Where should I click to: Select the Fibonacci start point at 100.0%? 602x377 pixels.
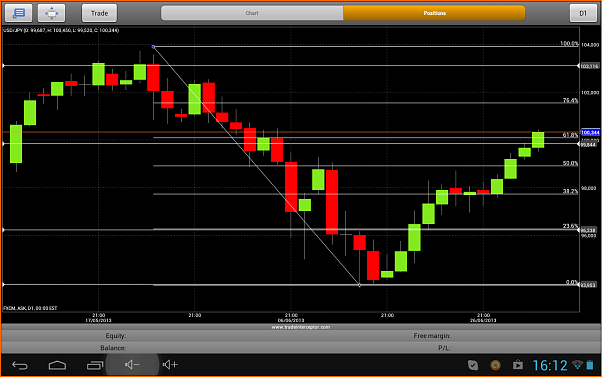(x=154, y=47)
